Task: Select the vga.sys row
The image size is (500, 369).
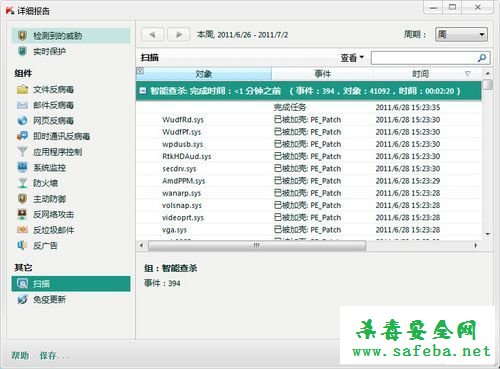Action: click(x=309, y=229)
